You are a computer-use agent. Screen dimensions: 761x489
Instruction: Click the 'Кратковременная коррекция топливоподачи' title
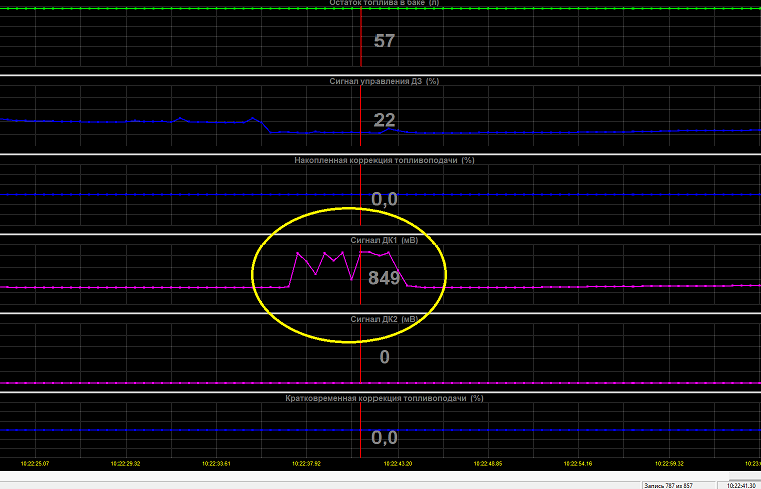click(384, 398)
